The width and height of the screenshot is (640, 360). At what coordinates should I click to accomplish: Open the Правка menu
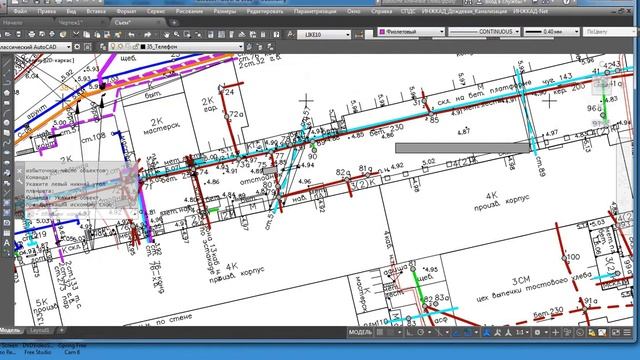(46, 11)
